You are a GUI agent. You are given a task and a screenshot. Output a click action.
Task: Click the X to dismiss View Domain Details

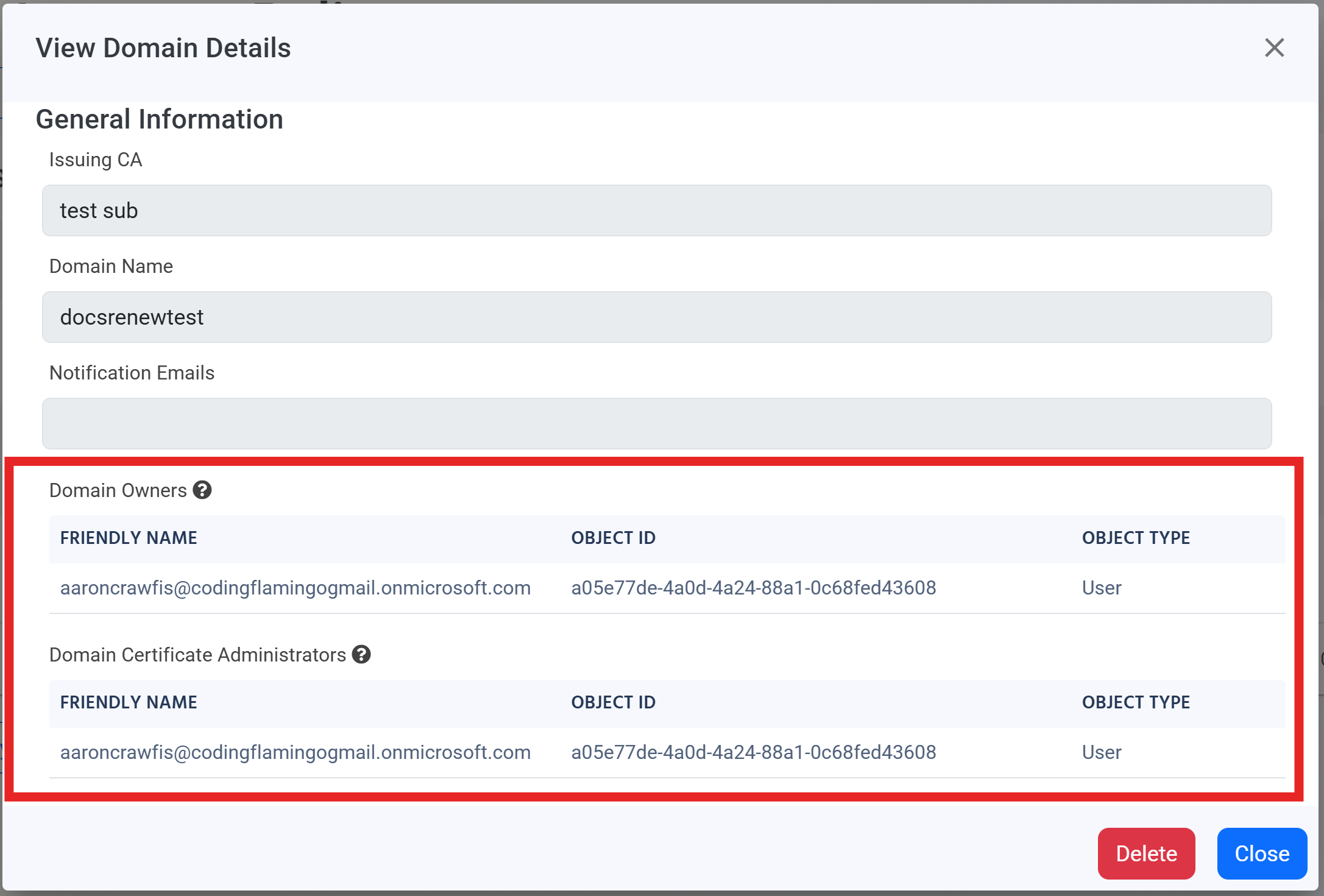tap(1274, 48)
